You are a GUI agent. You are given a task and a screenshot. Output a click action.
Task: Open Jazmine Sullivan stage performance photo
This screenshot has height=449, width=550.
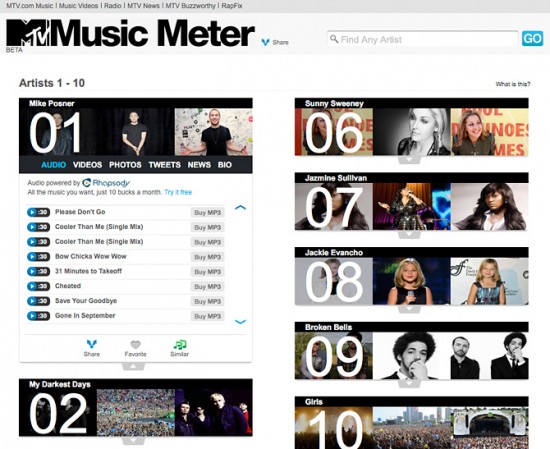pos(411,206)
